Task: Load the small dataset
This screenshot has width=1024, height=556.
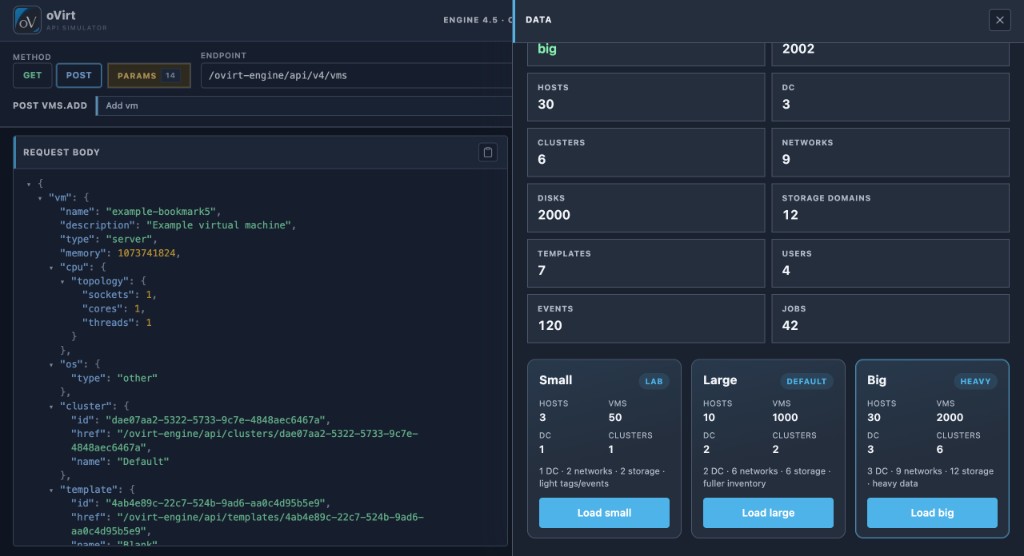Action: (x=604, y=513)
